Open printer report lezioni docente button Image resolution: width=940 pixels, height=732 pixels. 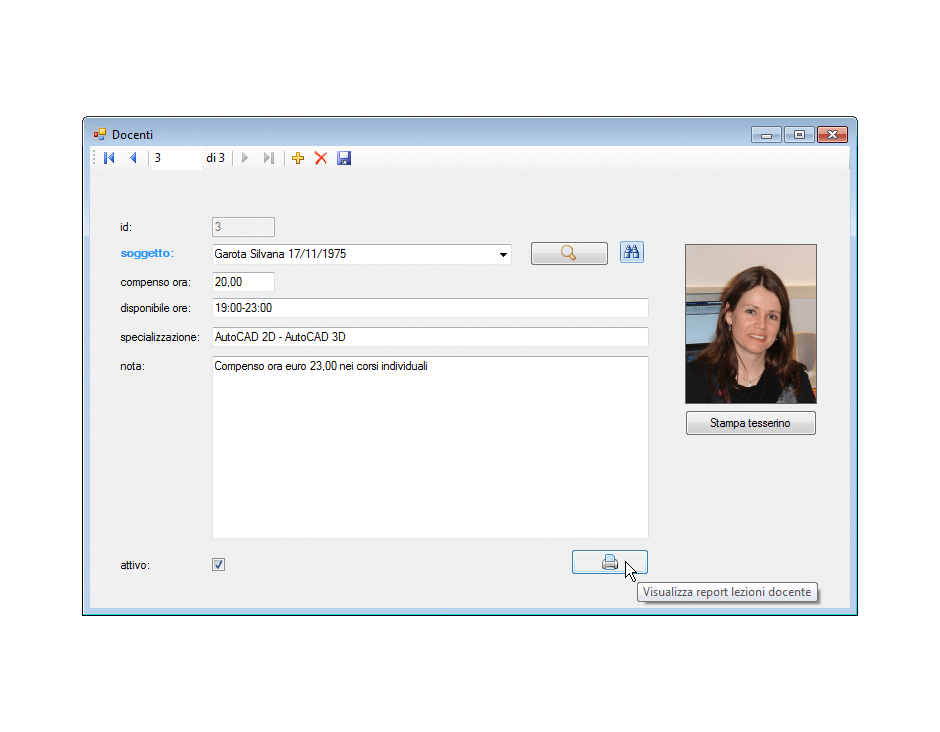(x=610, y=562)
